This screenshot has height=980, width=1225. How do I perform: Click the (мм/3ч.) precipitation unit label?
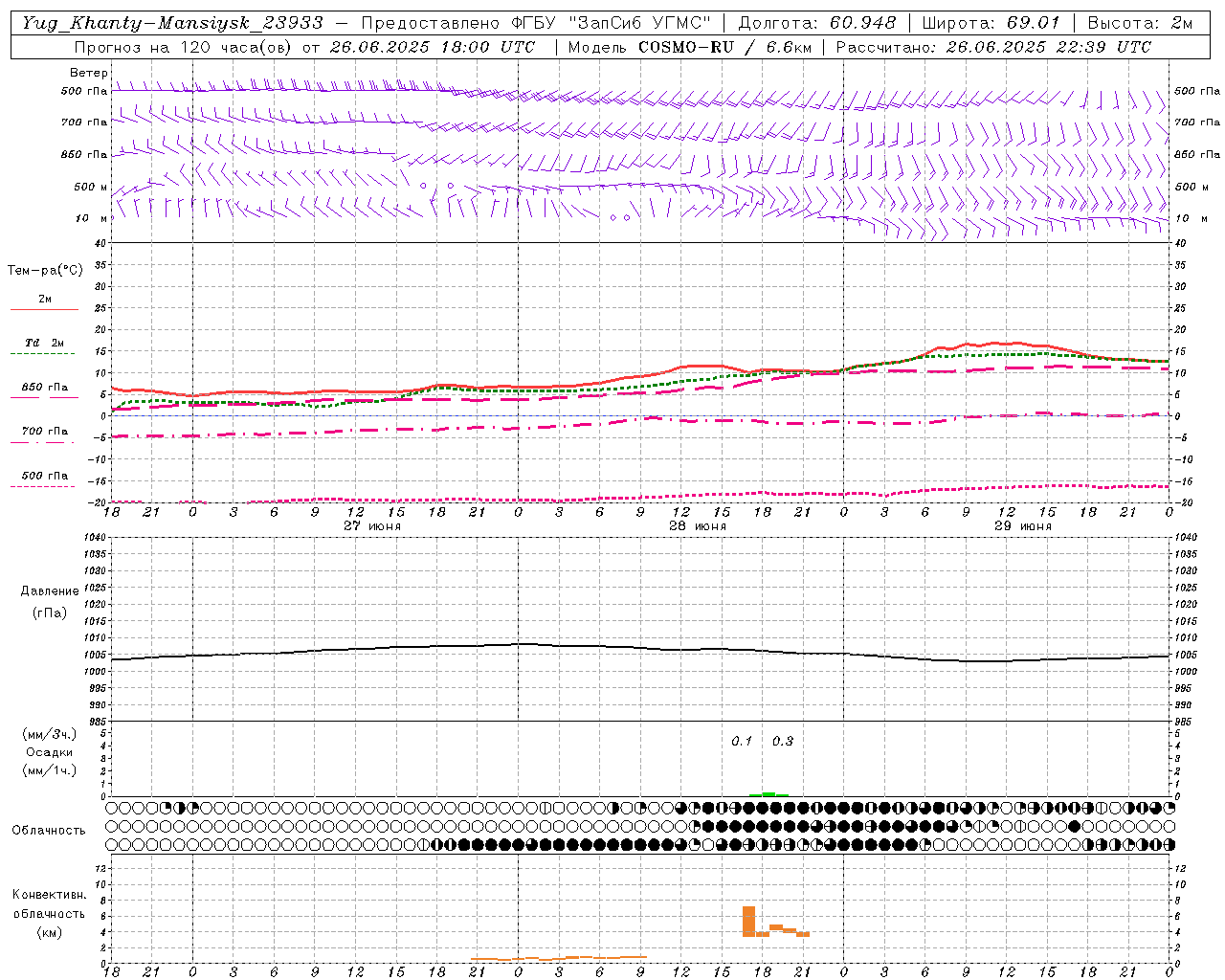pos(49,734)
